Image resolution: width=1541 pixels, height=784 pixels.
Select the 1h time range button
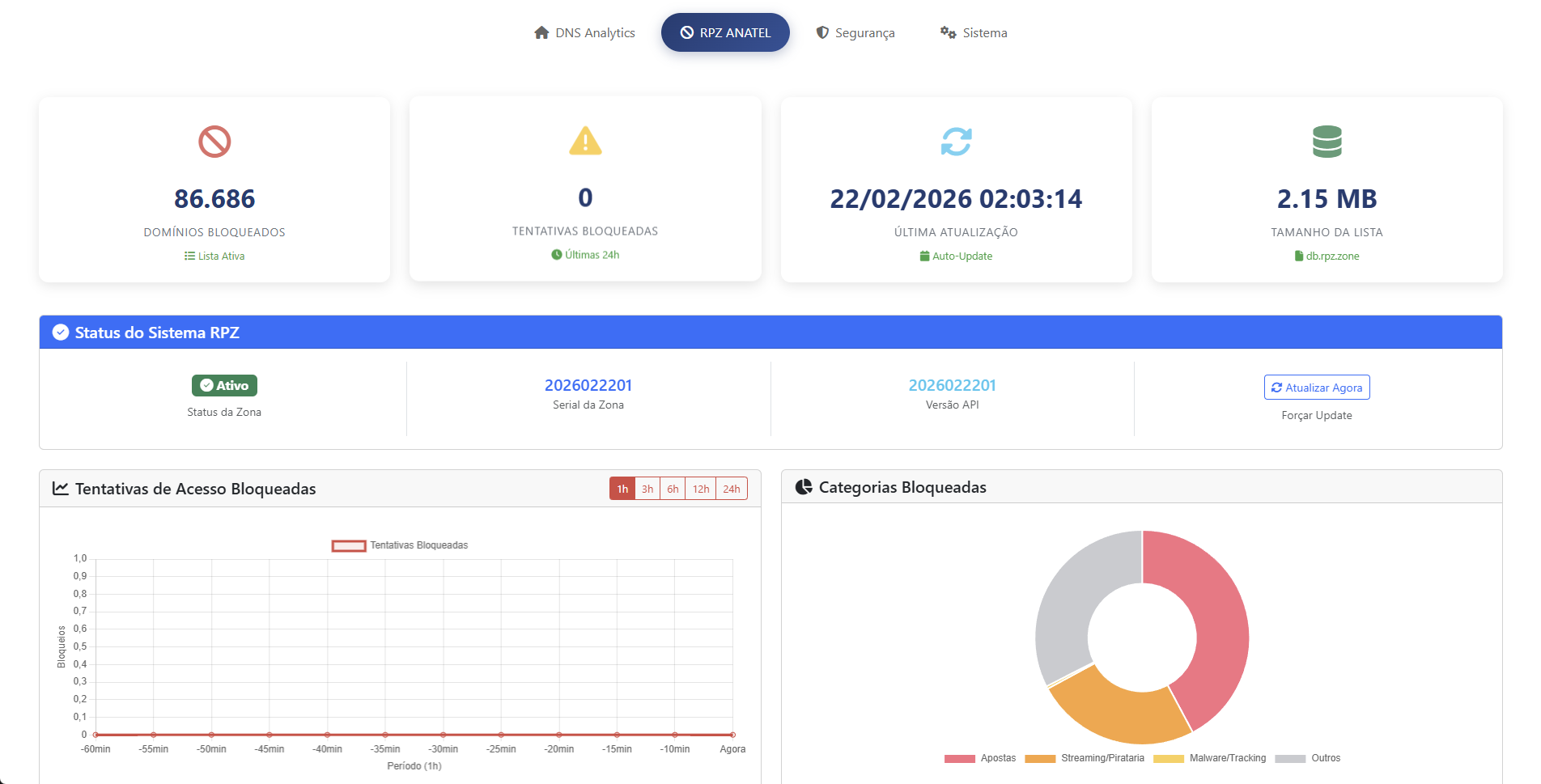click(x=622, y=489)
